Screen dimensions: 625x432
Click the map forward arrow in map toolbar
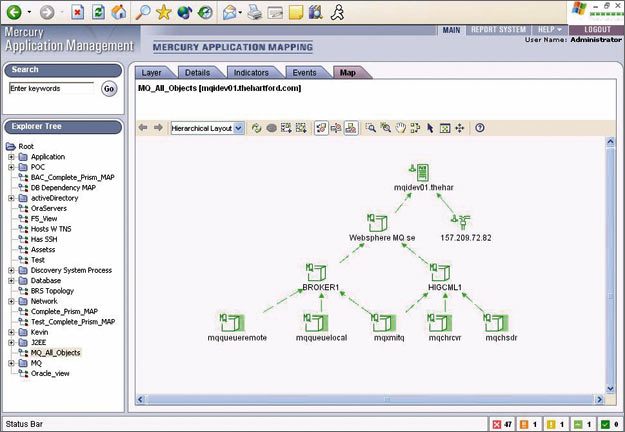click(158, 128)
